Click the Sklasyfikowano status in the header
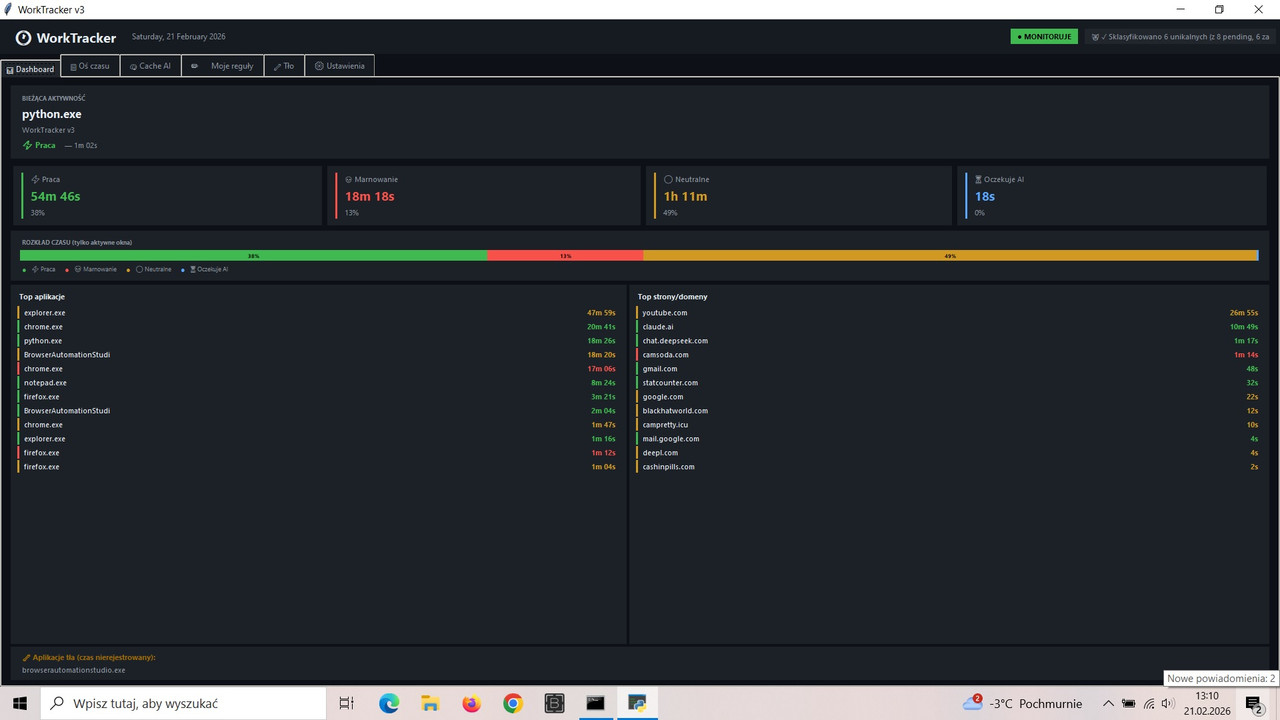The width and height of the screenshot is (1280, 720). point(1180,35)
